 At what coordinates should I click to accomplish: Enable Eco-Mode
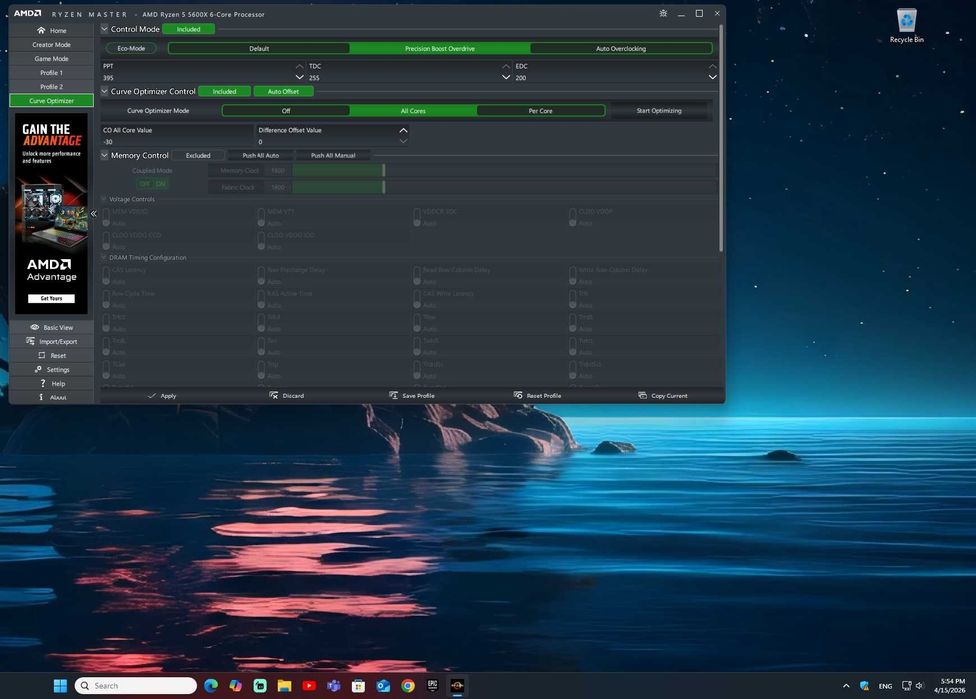(131, 49)
